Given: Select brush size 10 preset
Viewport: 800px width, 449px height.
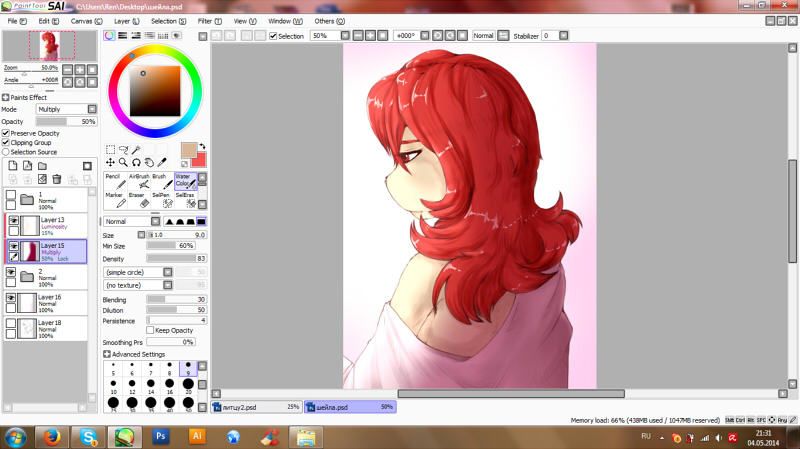Looking at the screenshot, I should point(113,386).
